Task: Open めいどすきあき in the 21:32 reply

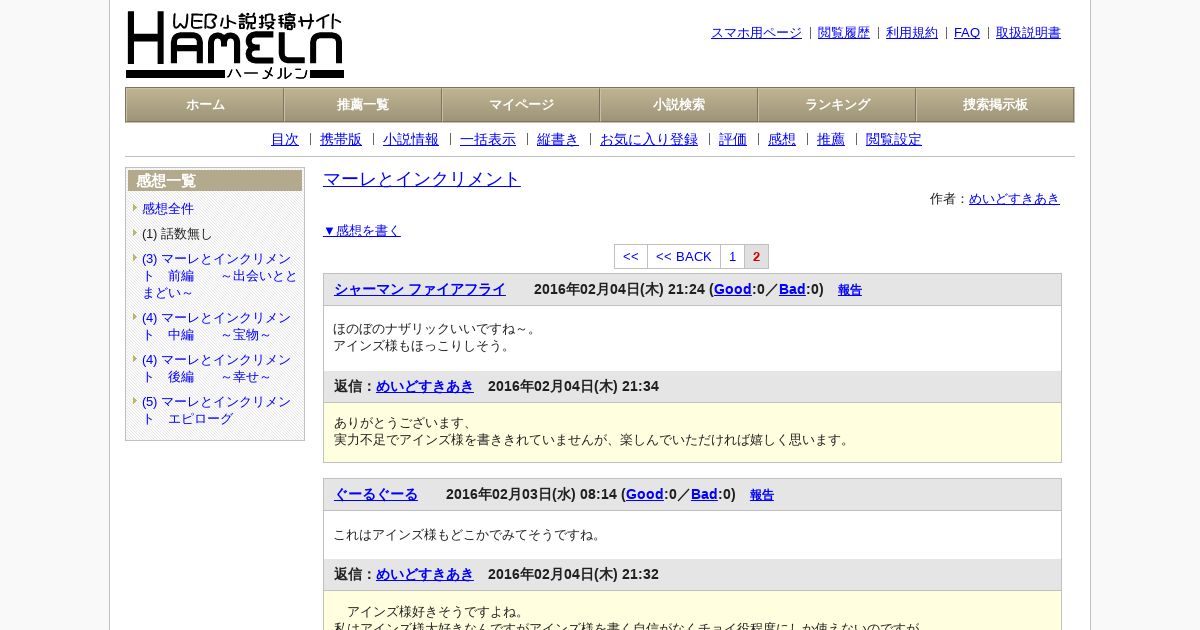Action: pos(425,575)
